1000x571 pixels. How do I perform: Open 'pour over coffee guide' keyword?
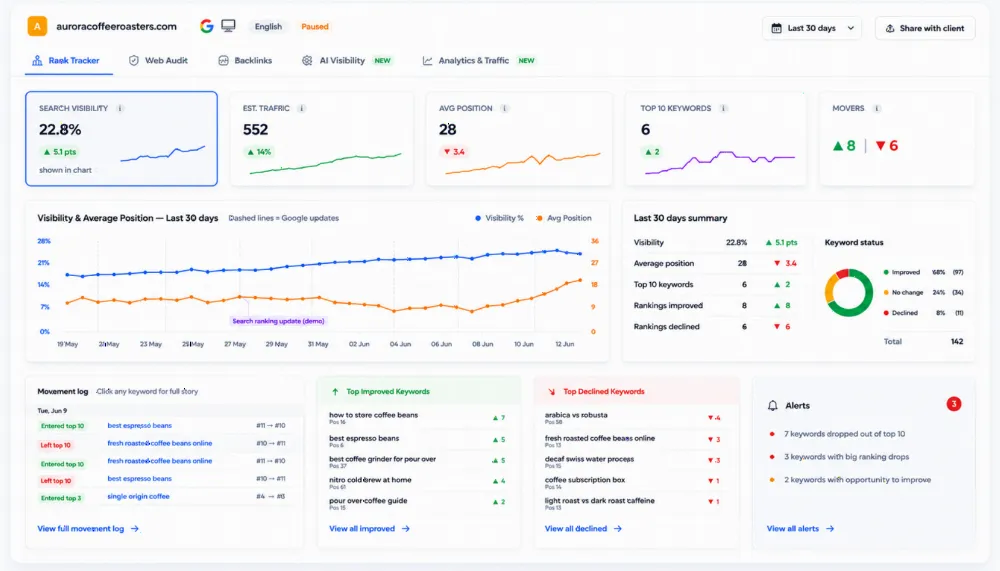click(368, 501)
